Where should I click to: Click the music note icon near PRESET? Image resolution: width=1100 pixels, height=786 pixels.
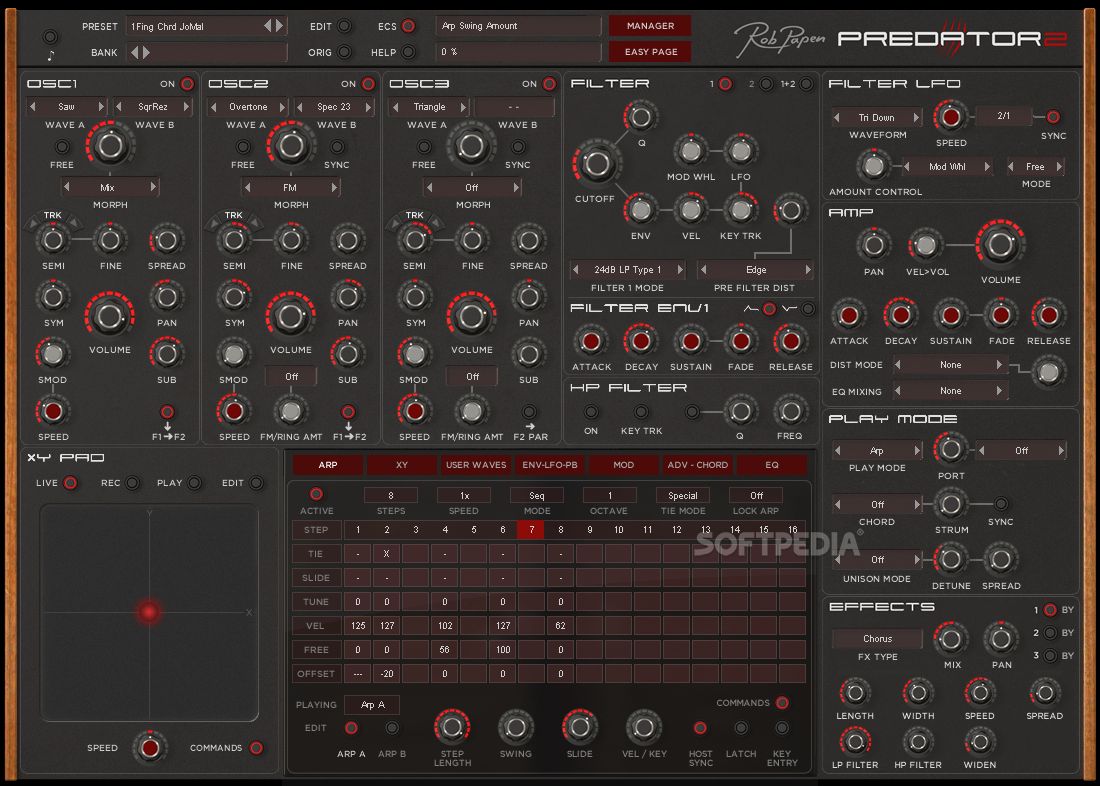click(x=50, y=55)
